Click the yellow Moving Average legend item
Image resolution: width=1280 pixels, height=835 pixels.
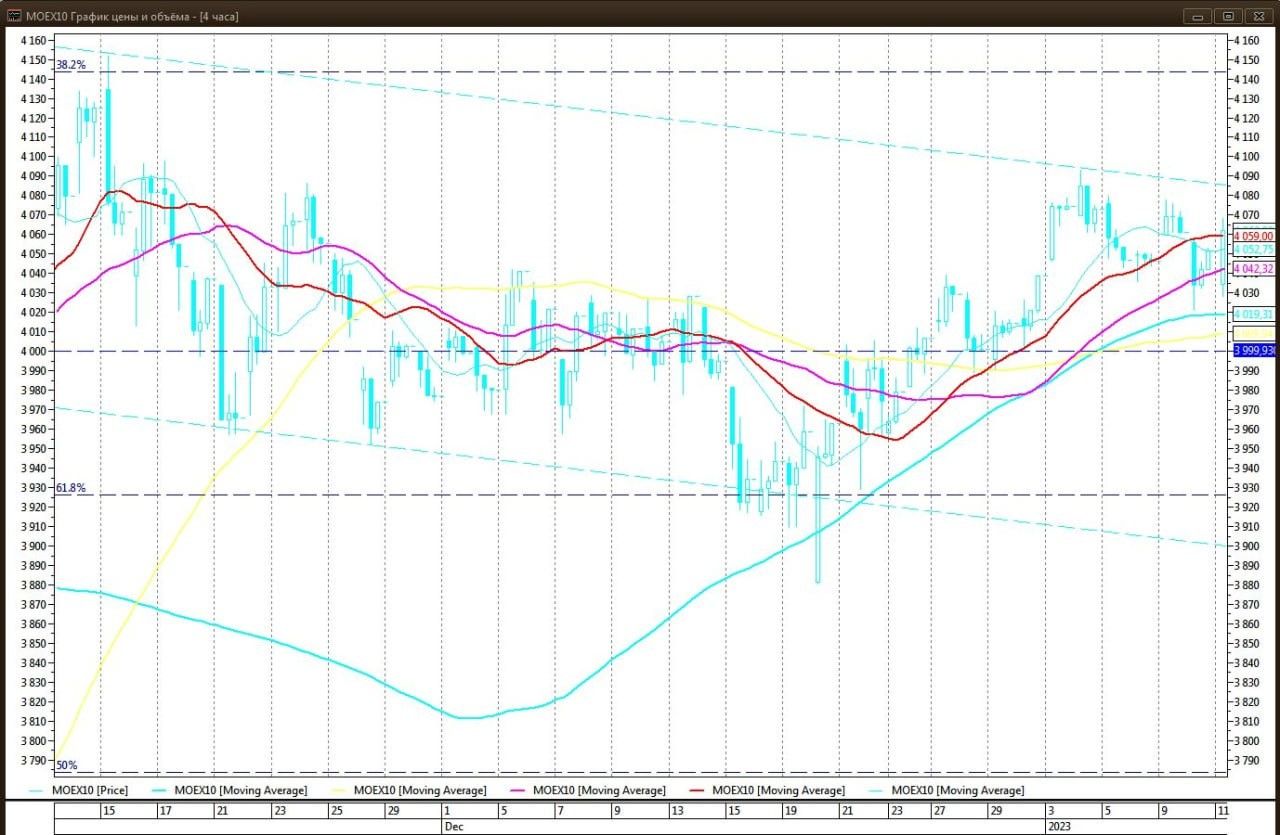pos(420,790)
